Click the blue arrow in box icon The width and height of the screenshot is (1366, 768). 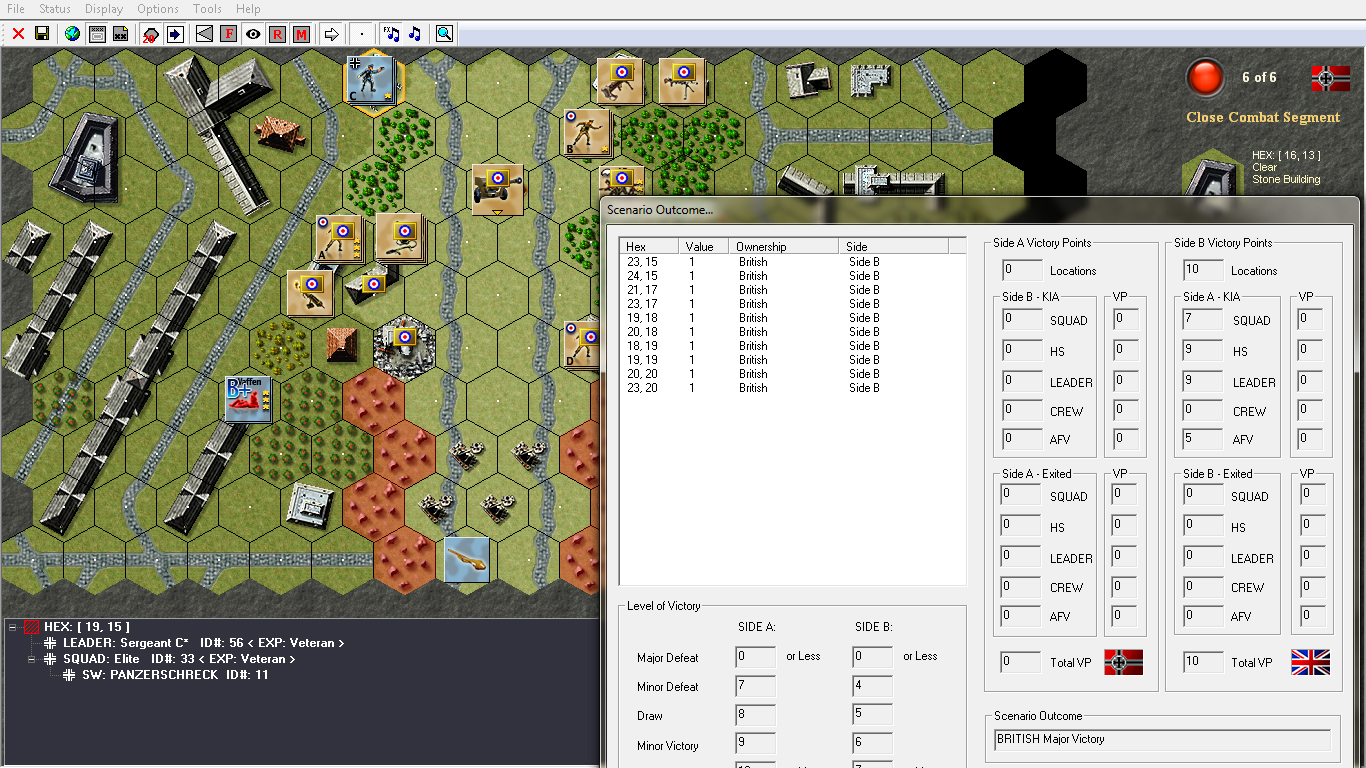pyautogui.click(x=175, y=34)
